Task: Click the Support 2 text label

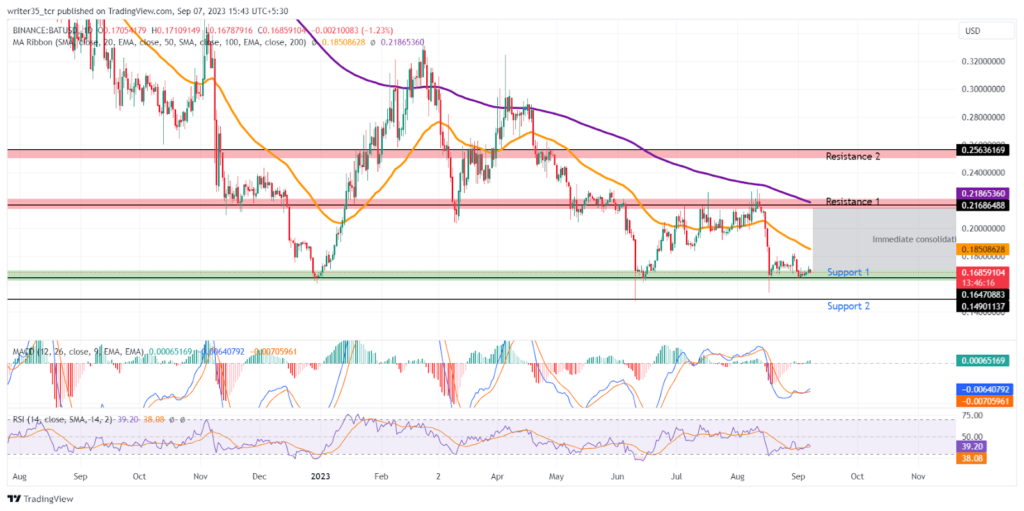Action: tap(848, 306)
